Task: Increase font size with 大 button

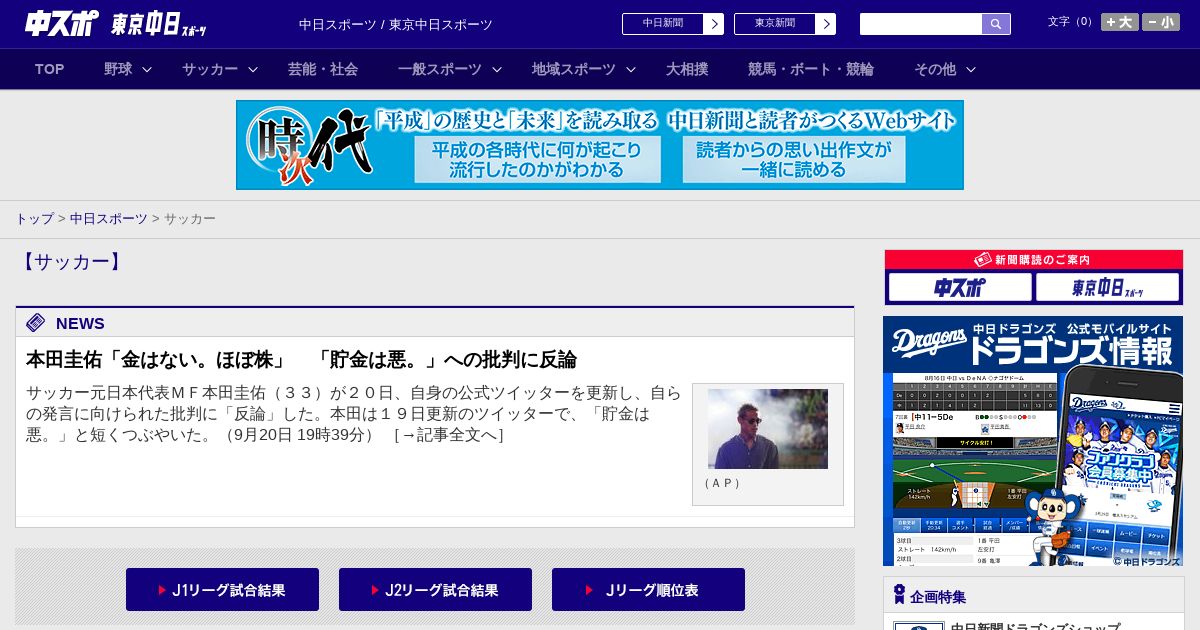Action: [1120, 22]
